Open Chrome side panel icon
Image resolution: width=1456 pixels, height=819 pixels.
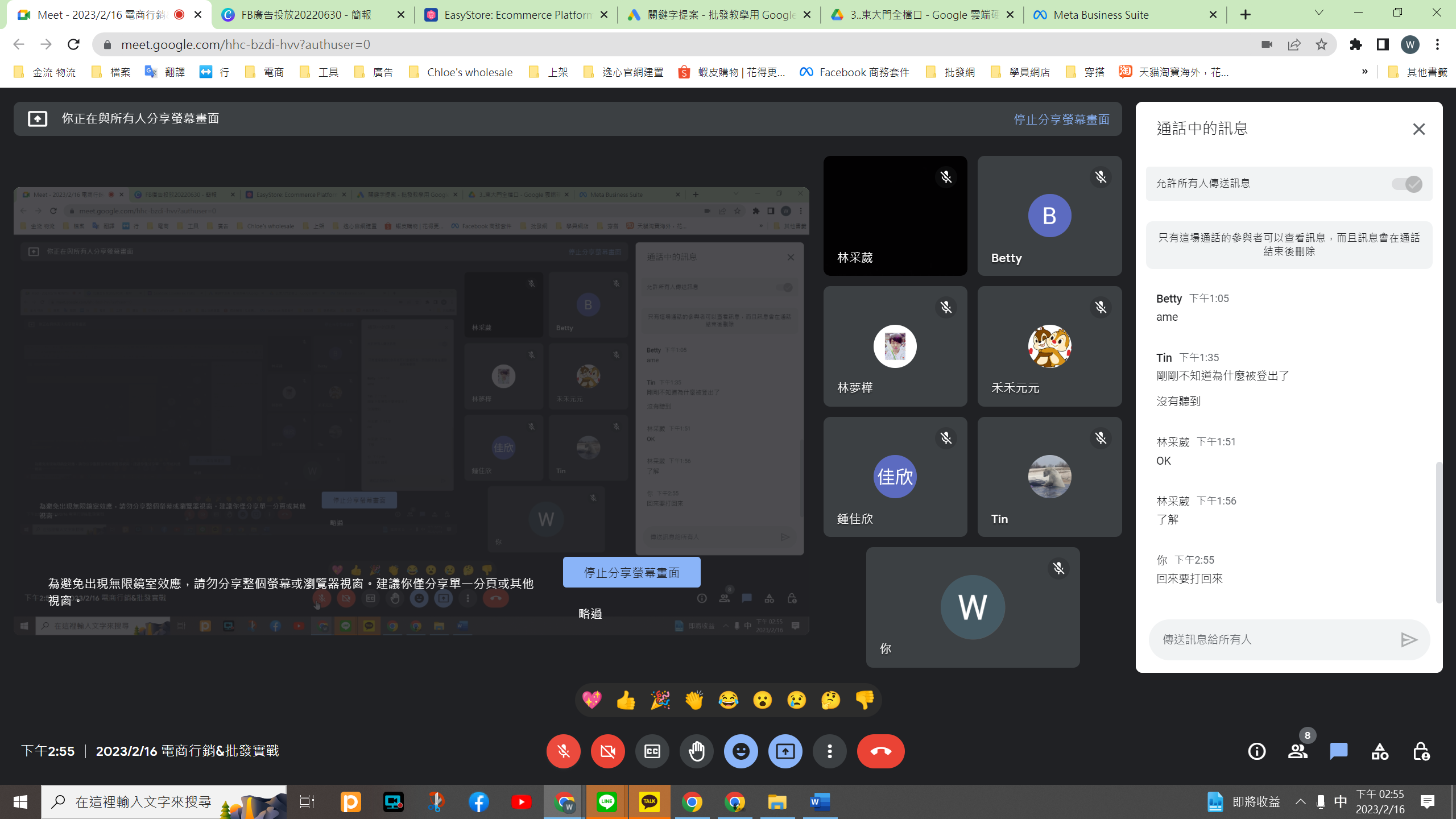(1383, 44)
